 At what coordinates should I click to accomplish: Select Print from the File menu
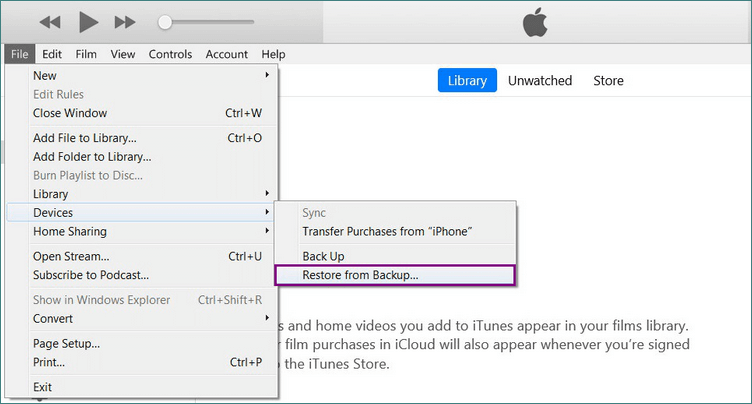click(x=141, y=362)
